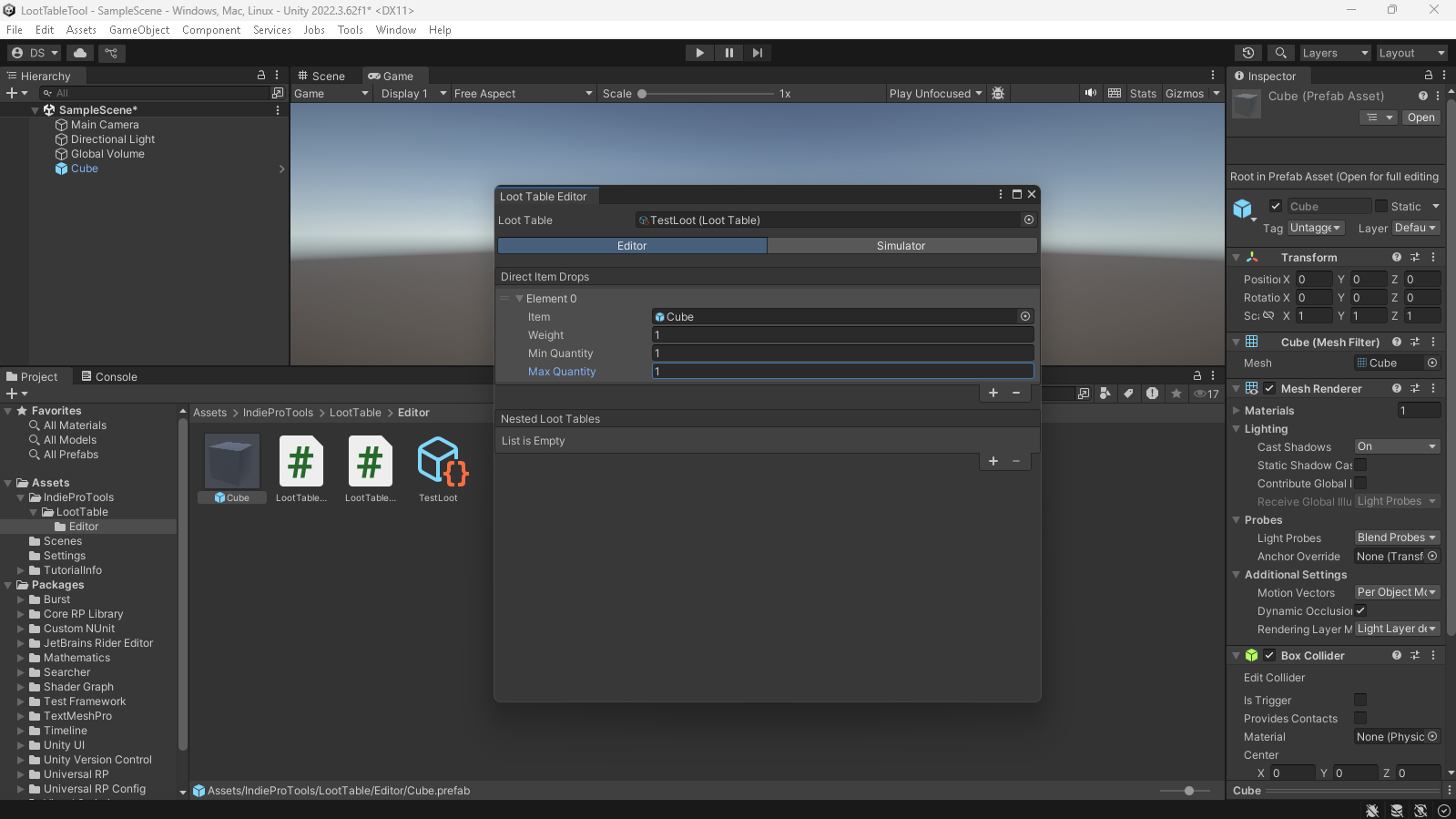
Task: Open the GameObject menu
Action: coord(139,30)
